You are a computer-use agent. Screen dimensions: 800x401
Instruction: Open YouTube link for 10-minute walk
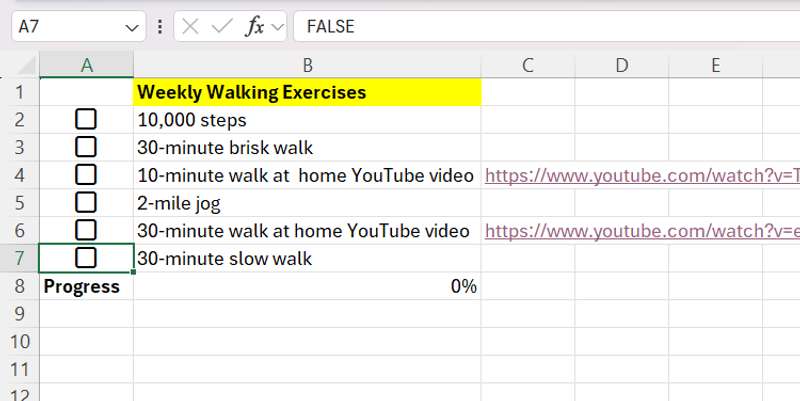tap(640, 176)
